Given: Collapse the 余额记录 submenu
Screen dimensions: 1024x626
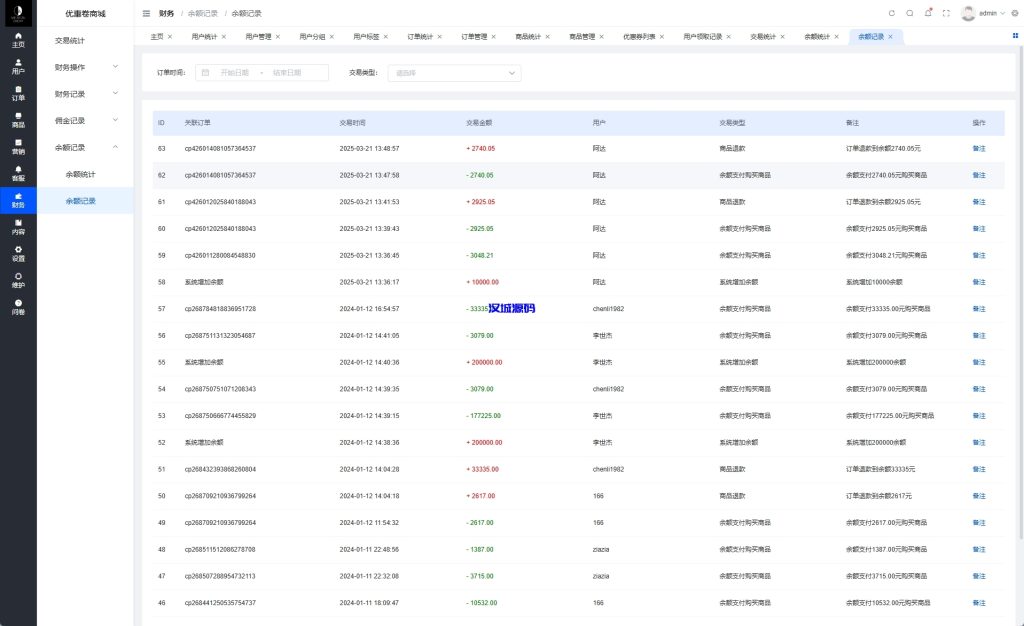Looking at the screenshot, I should point(85,148).
